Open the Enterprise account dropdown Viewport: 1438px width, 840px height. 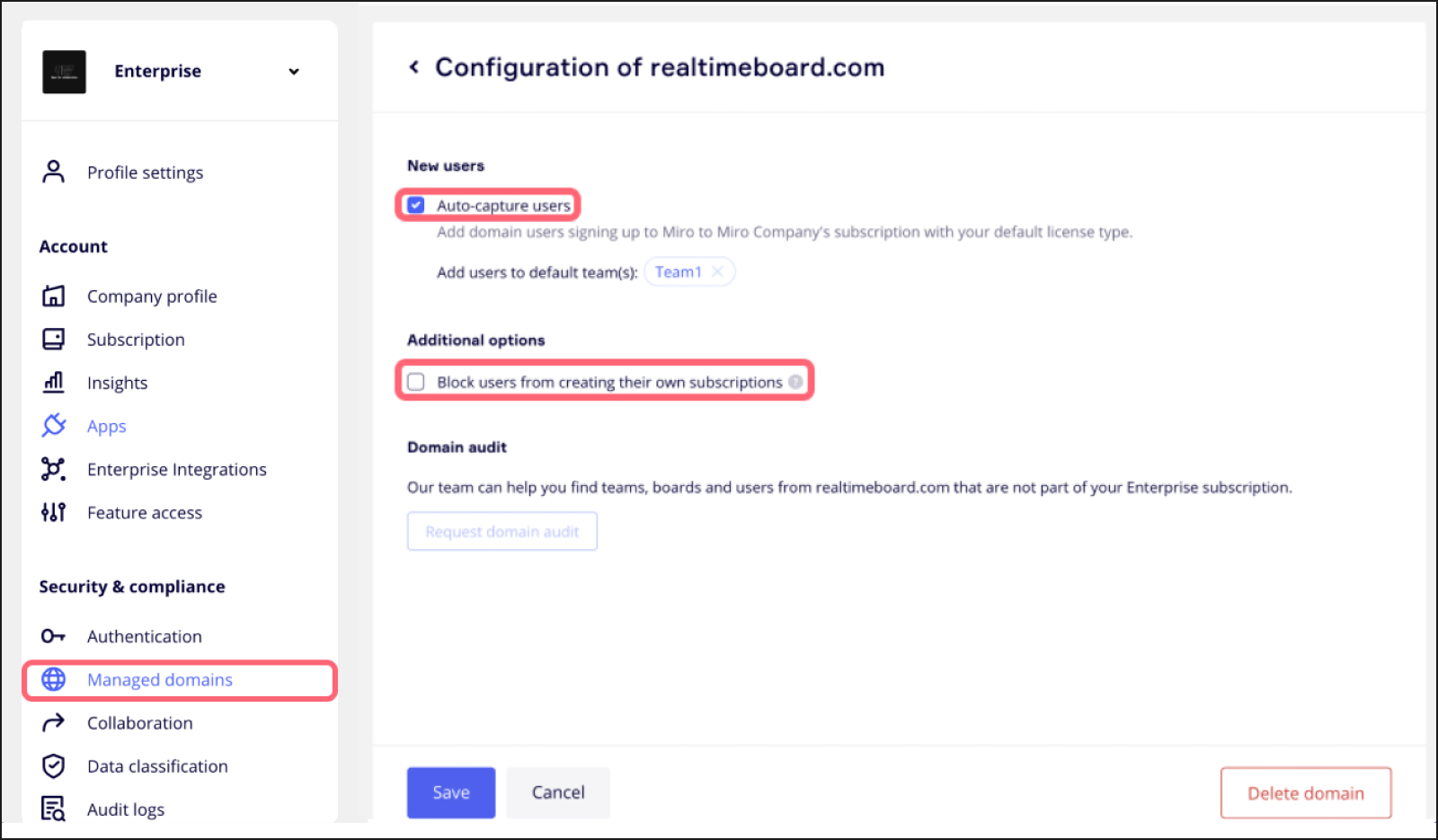[x=294, y=71]
